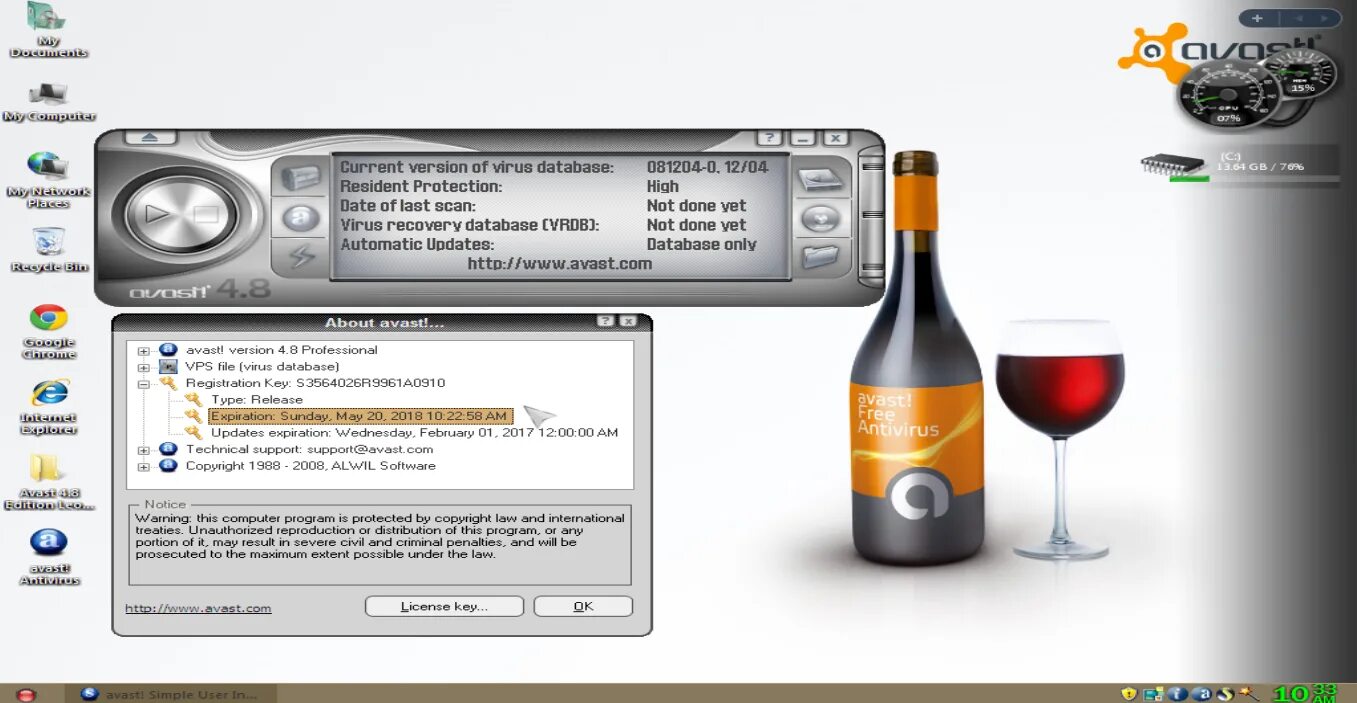Click the License key... button
This screenshot has height=703, width=1357.
pyautogui.click(x=444, y=606)
